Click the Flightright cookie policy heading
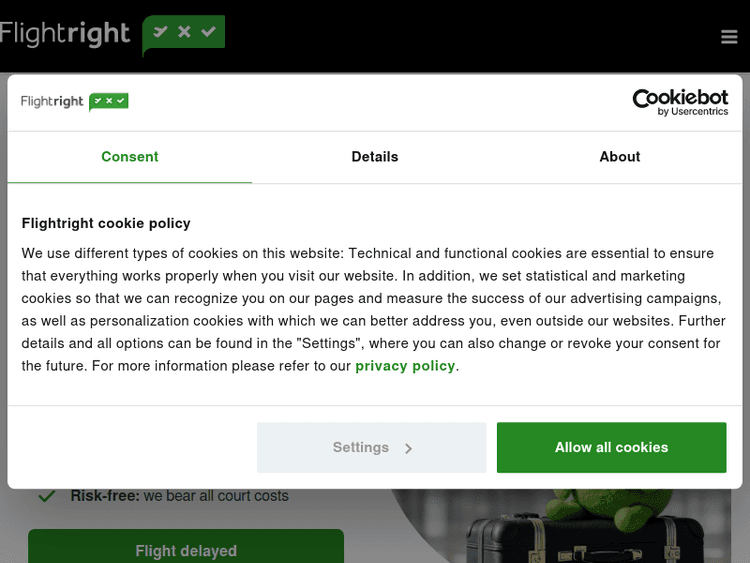This screenshot has height=563, width=750. pos(106,223)
